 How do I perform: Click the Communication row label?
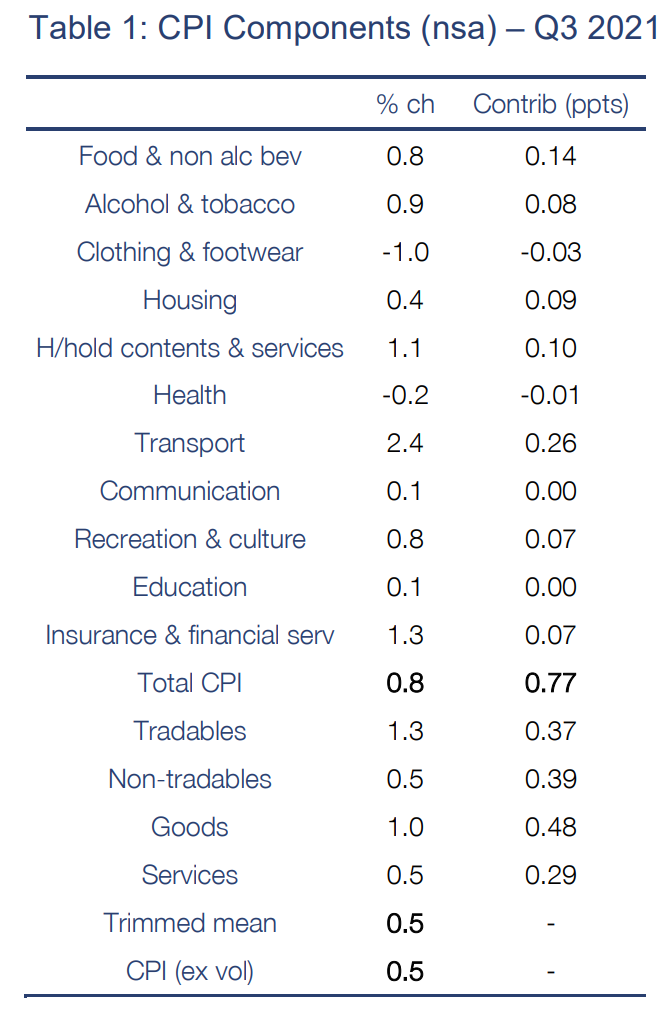tap(190, 491)
